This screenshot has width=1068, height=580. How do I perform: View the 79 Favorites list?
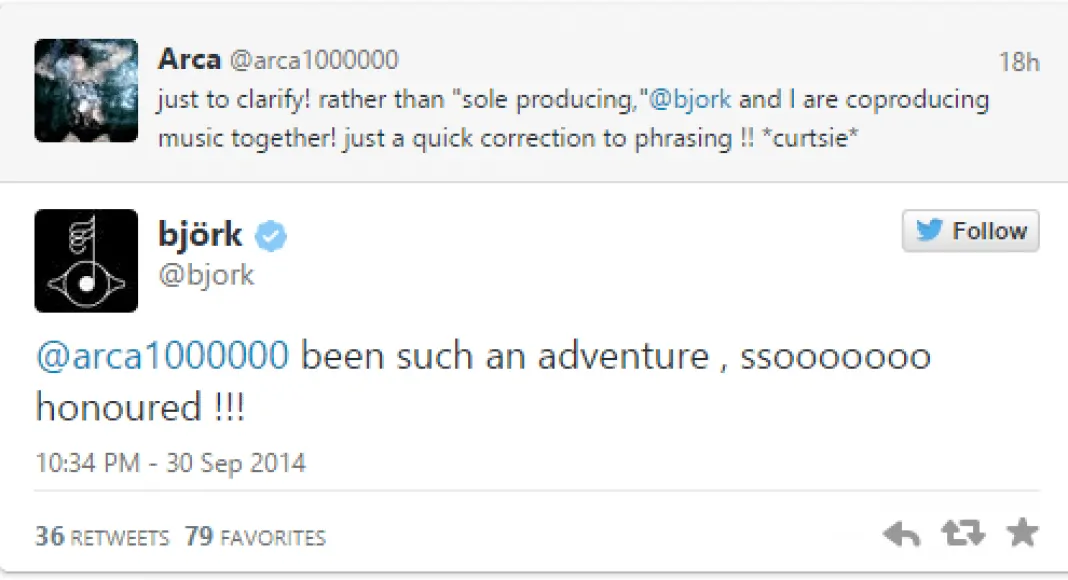click(255, 537)
